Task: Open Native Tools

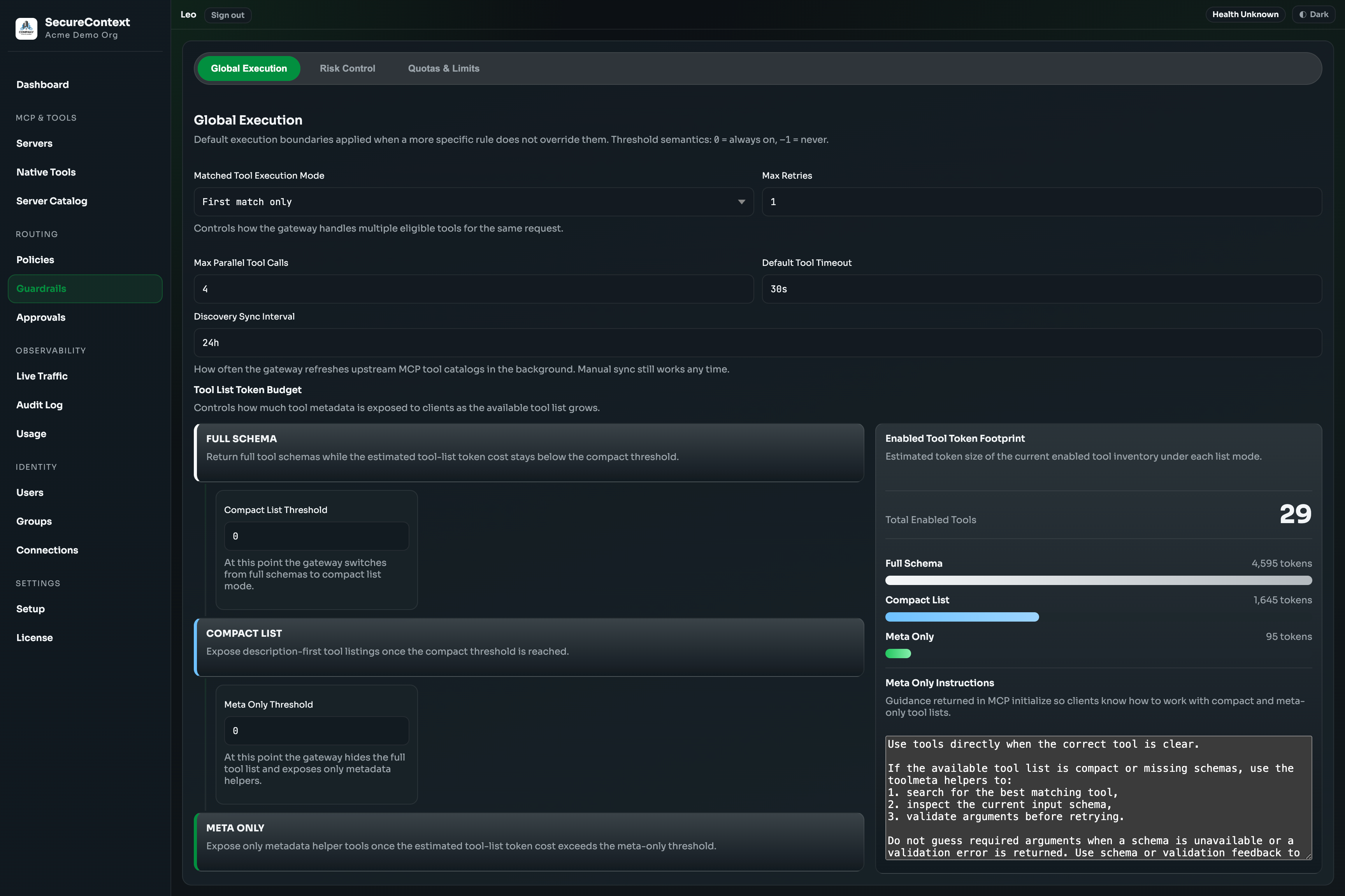Action: [46, 172]
